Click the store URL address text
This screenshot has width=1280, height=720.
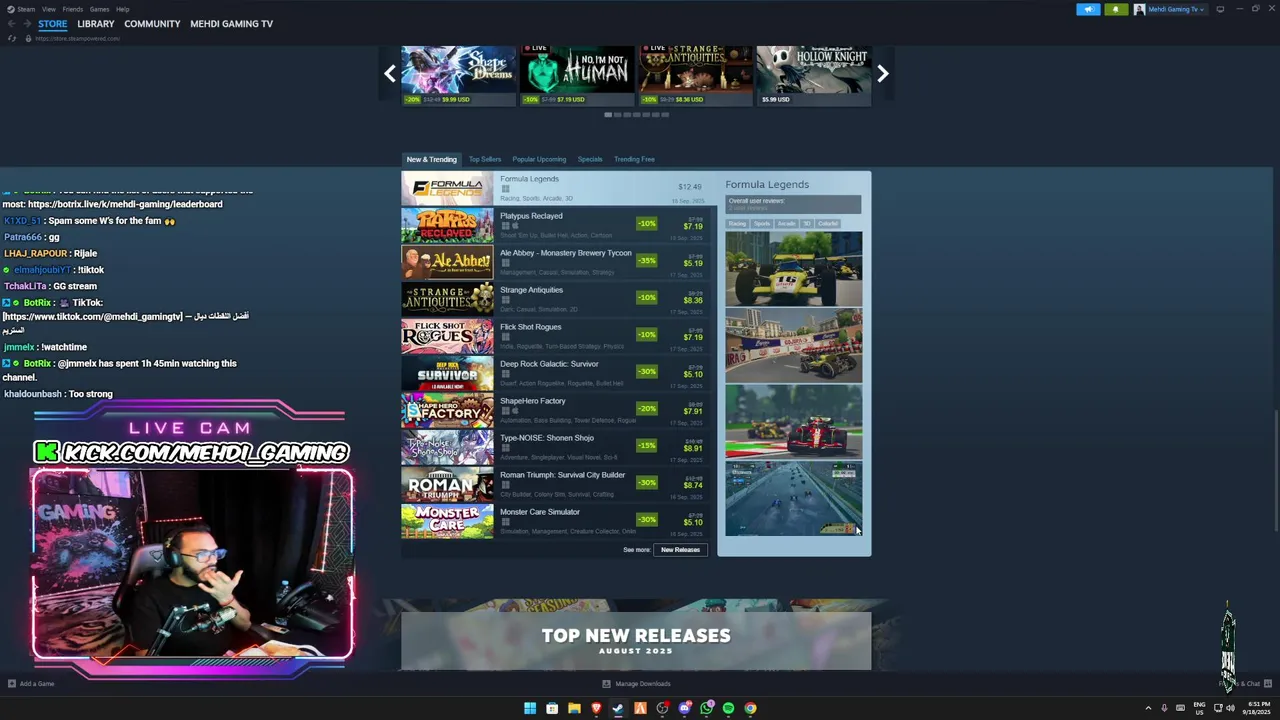pyautogui.click(x=77, y=38)
